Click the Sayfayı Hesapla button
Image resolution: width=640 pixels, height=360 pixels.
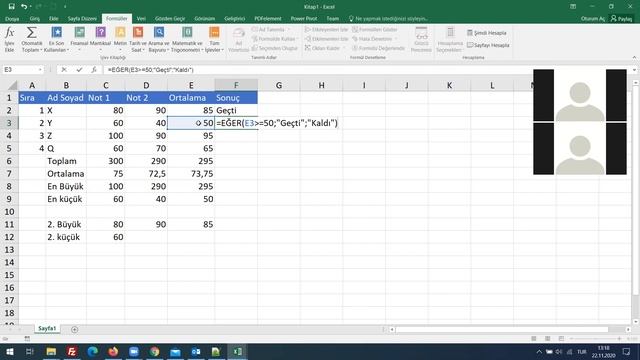click(x=488, y=45)
